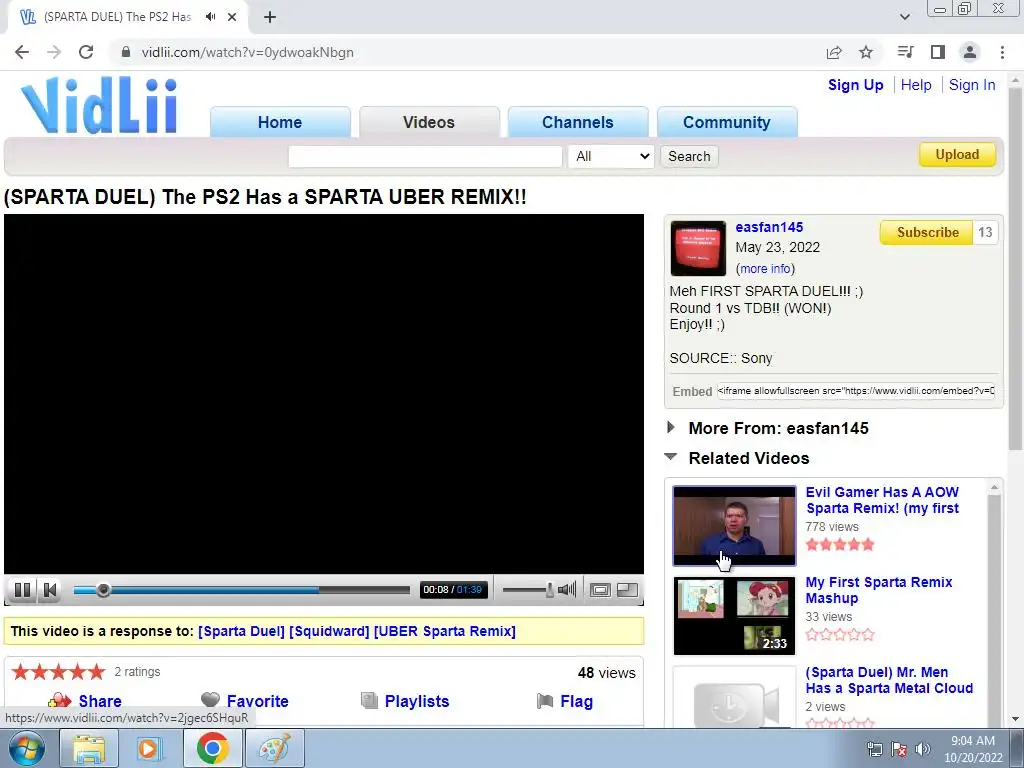Expand the more info link
This screenshot has height=768, width=1024.
click(x=765, y=268)
